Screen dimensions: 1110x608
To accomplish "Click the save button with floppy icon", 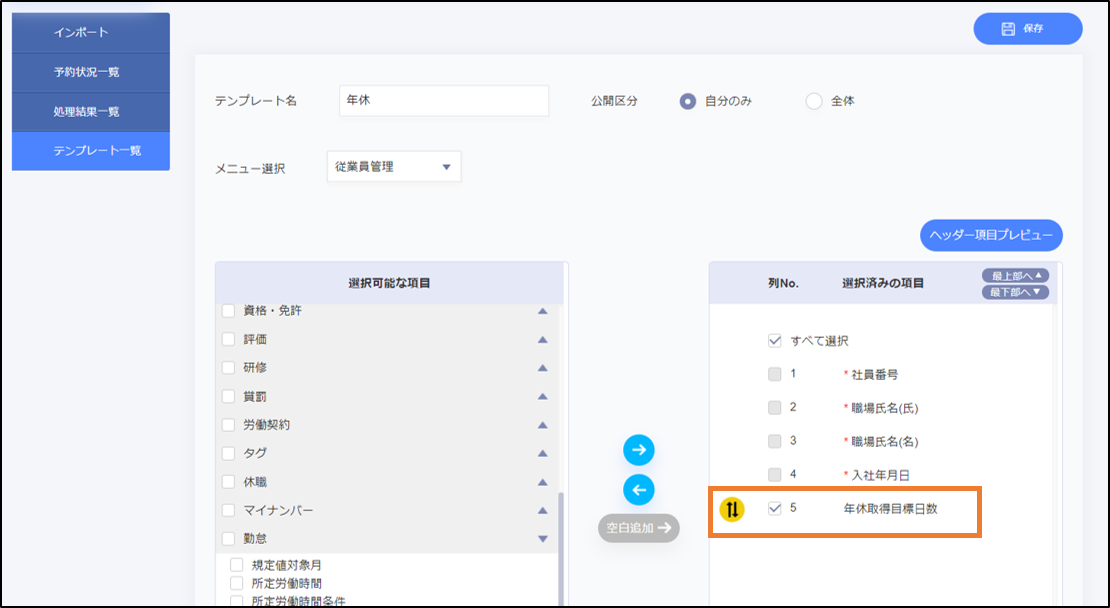I will (x=1028, y=29).
